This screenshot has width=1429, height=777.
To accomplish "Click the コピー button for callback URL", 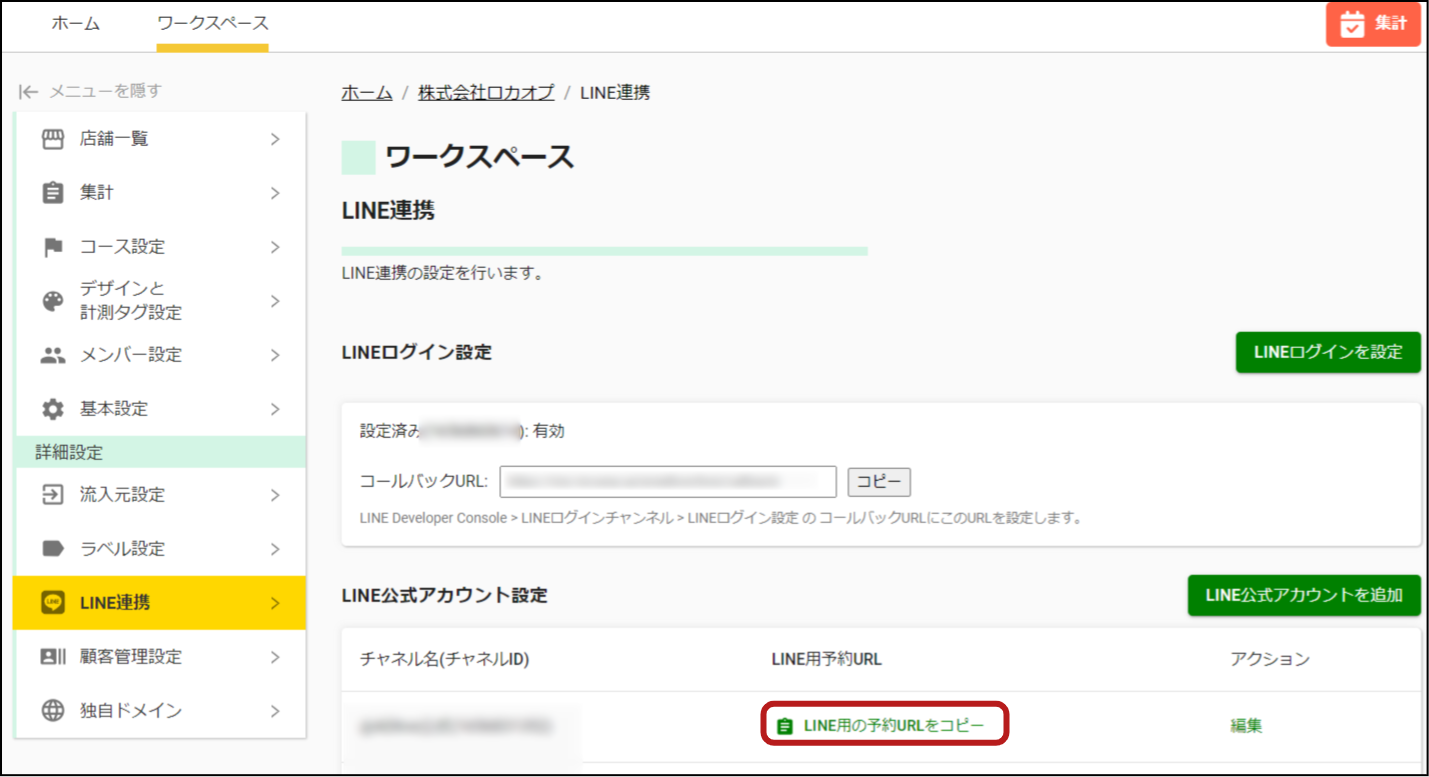I will pos(879,482).
